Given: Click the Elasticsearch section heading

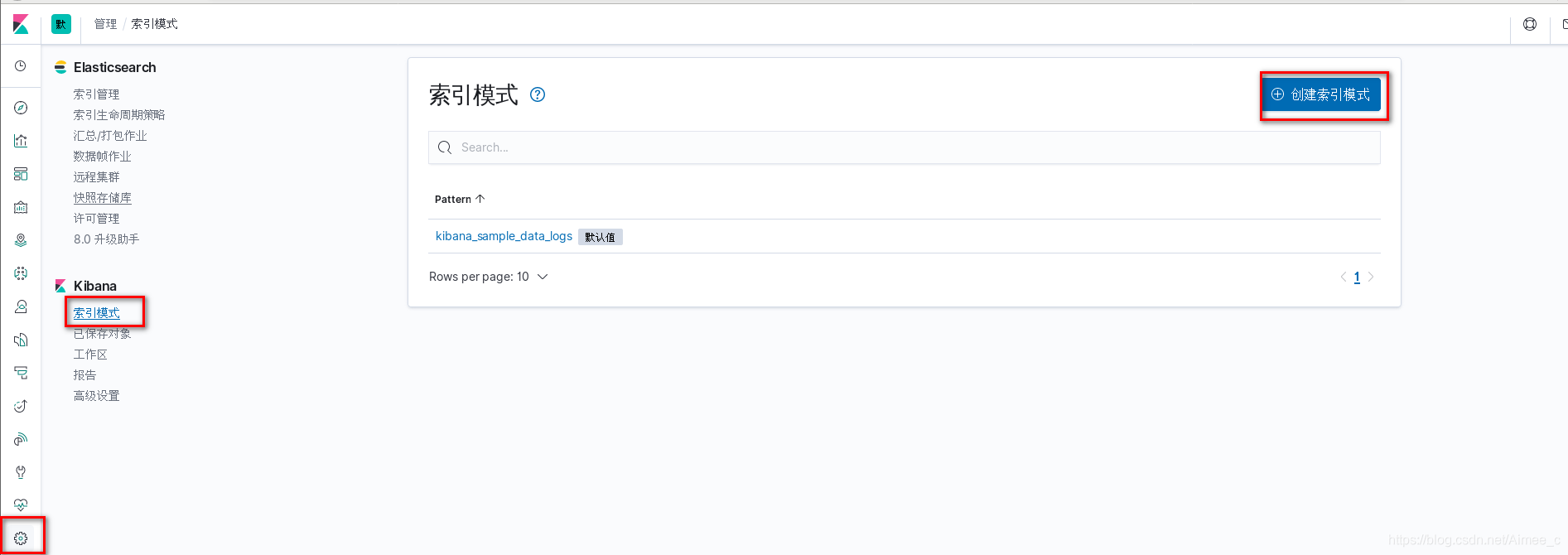Looking at the screenshot, I should (x=114, y=67).
